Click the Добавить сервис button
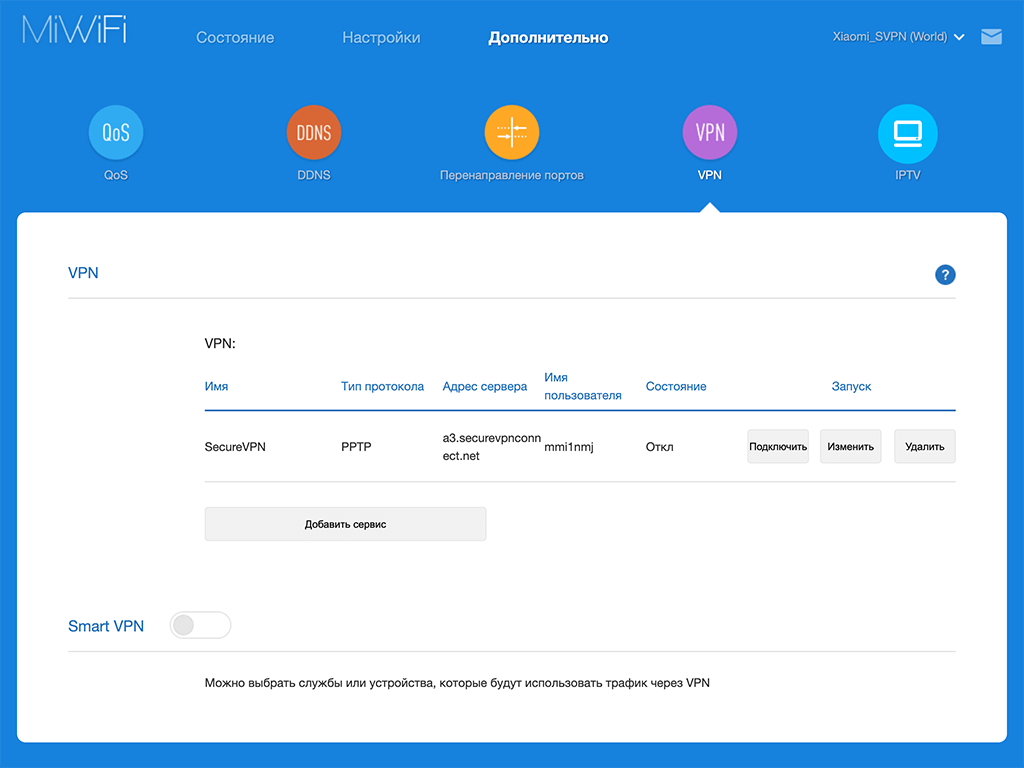 tap(345, 524)
